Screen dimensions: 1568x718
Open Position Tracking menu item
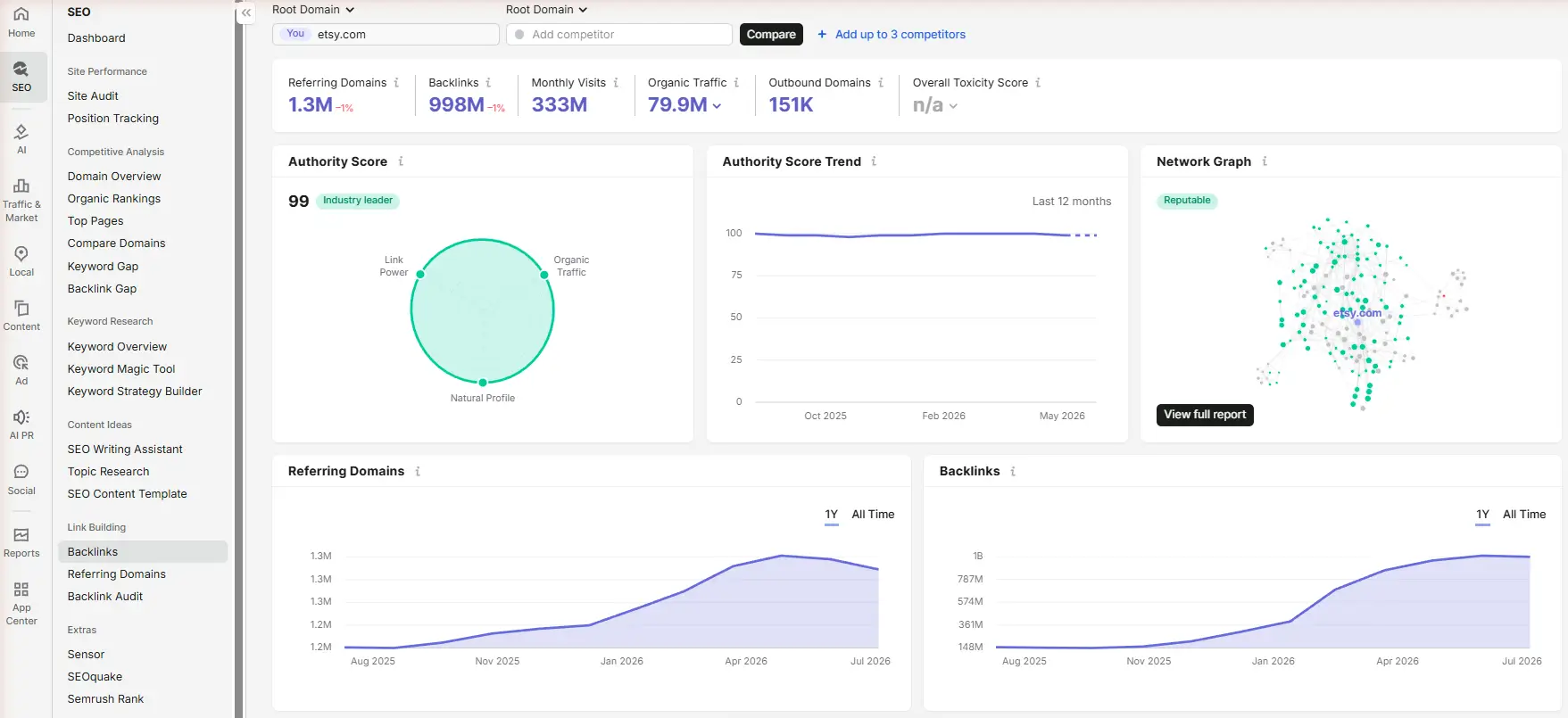(x=113, y=119)
